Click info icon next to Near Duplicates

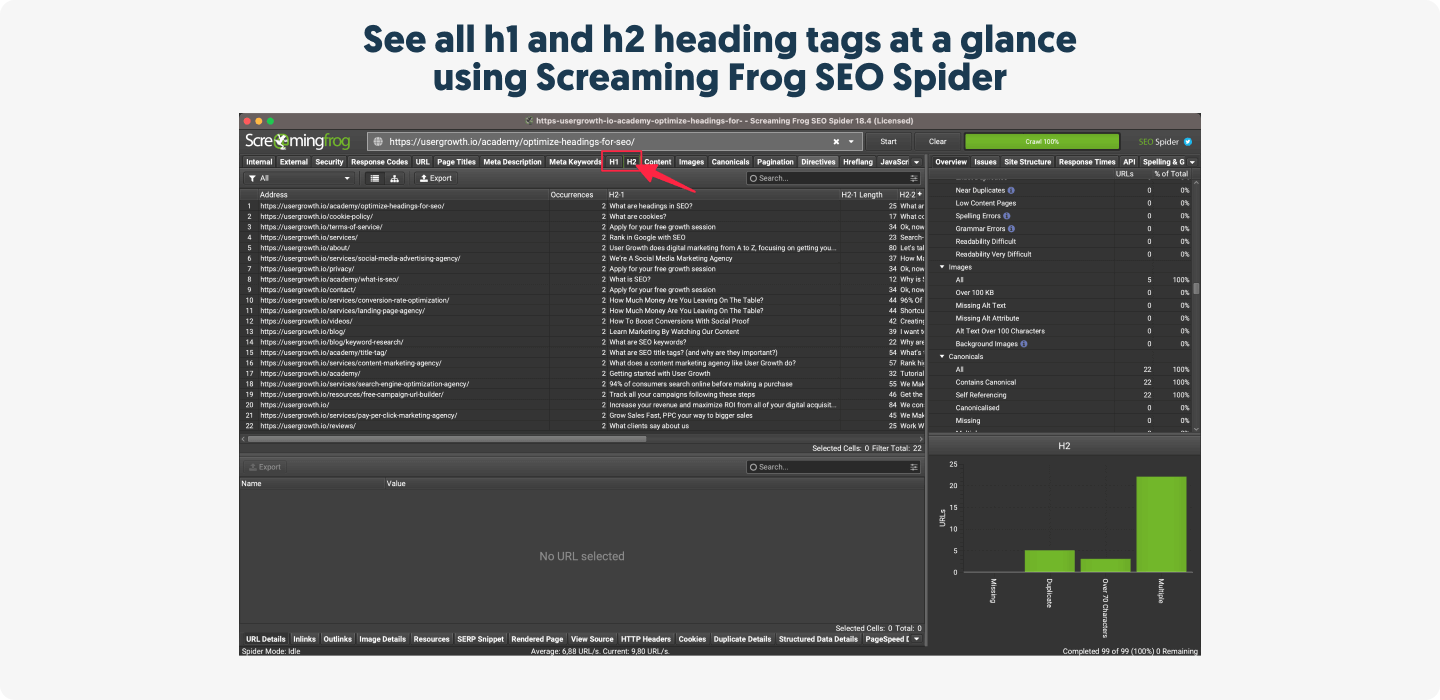click(x=1011, y=190)
